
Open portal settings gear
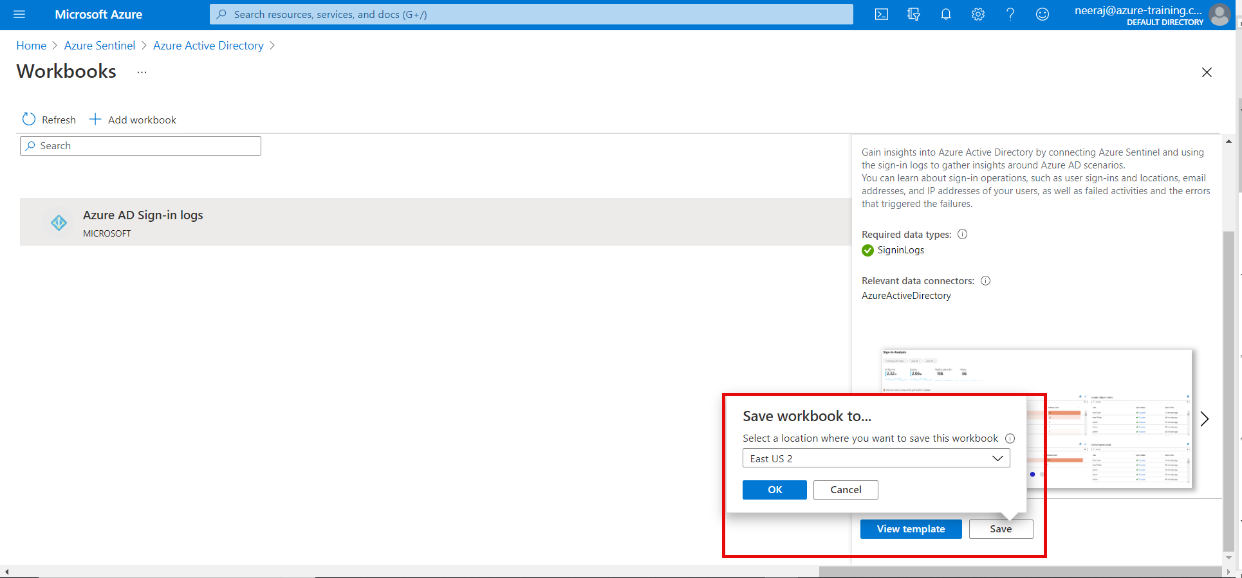[978, 14]
